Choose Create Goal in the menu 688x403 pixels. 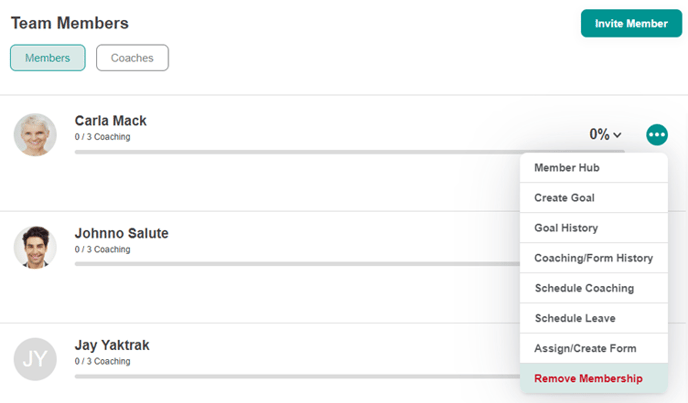(x=594, y=198)
